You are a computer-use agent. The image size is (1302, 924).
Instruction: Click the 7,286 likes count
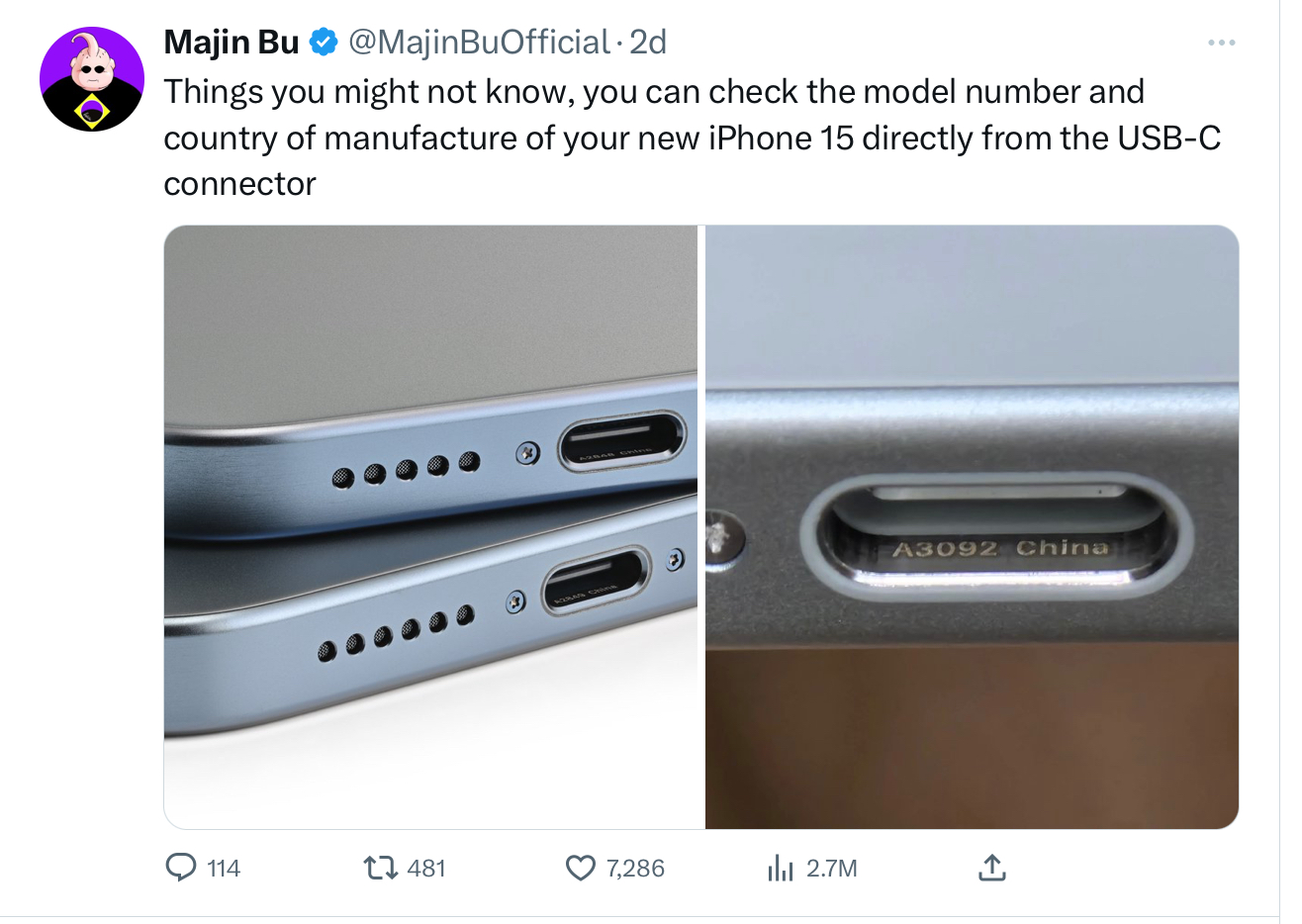pos(635,869)
